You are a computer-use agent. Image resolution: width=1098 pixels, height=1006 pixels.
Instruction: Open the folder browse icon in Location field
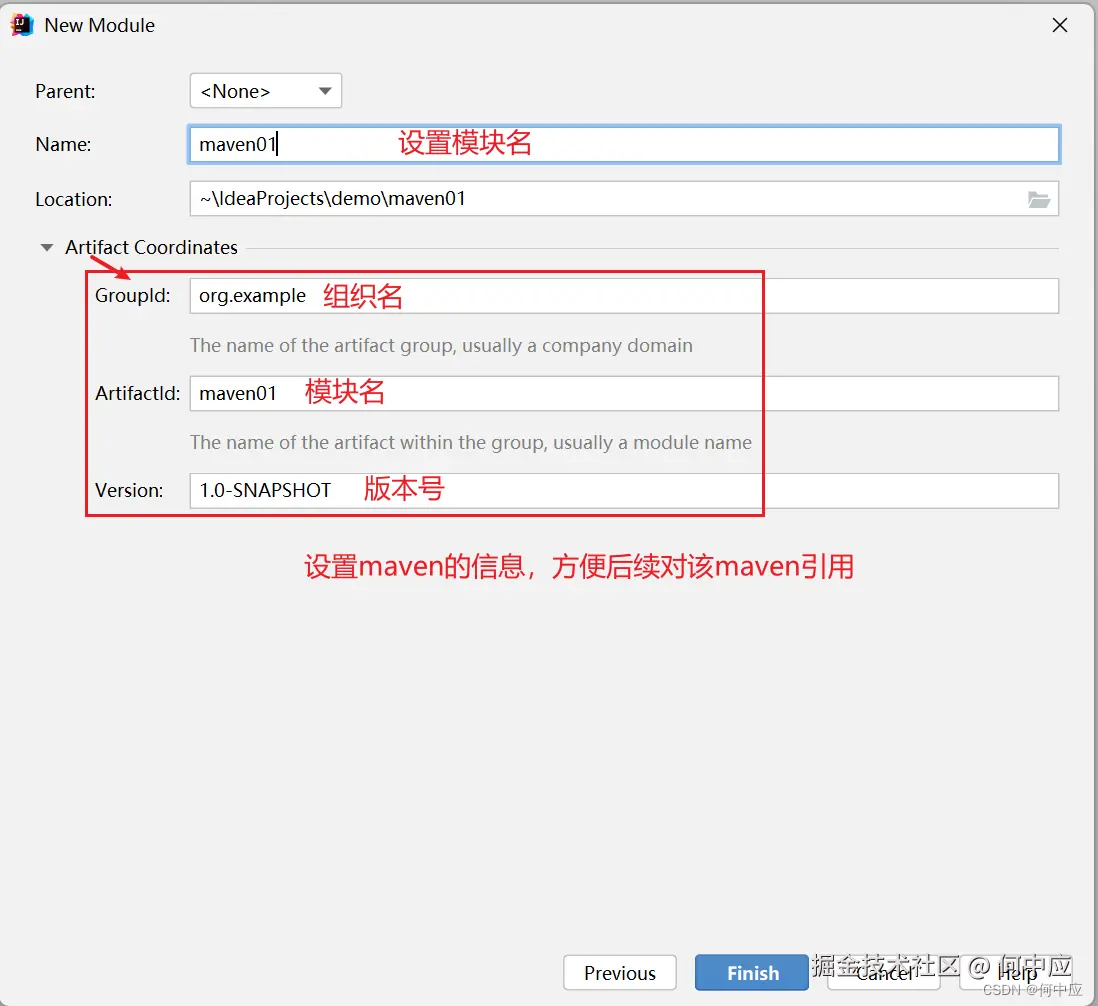point(1038,200)
